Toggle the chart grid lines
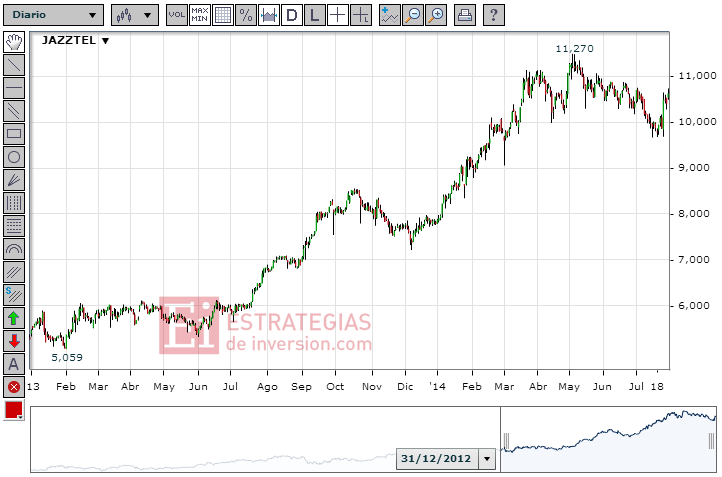 223,15
